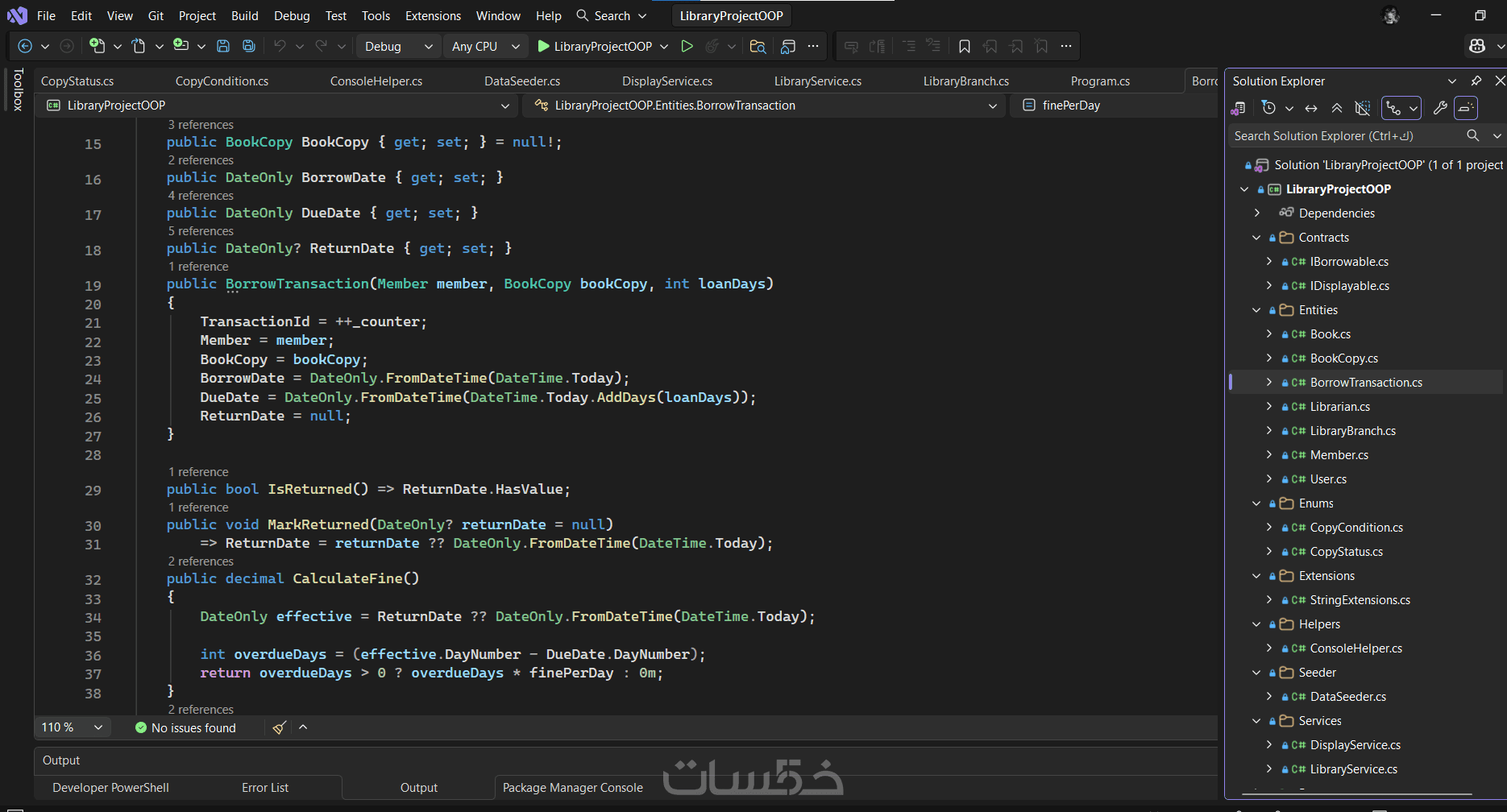Image resolution: width=1507 pixels, height=812 pixels.
Task: Go to the previous bookmark icon
Action: 990,47
